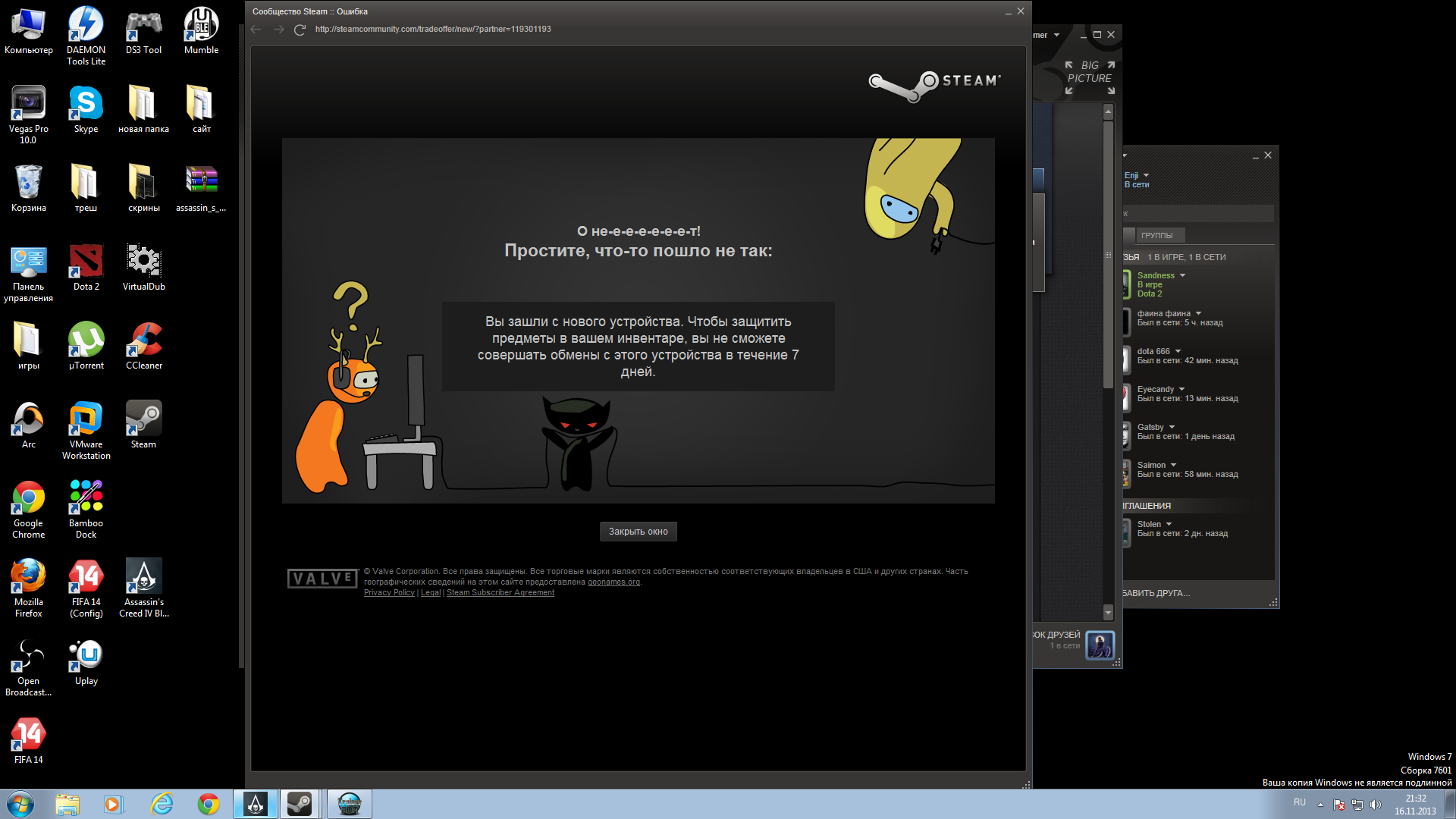Open the Steam Subscriber Agreement link
The height and width of the screenshot is (819, 1456).
pos(500,593)
